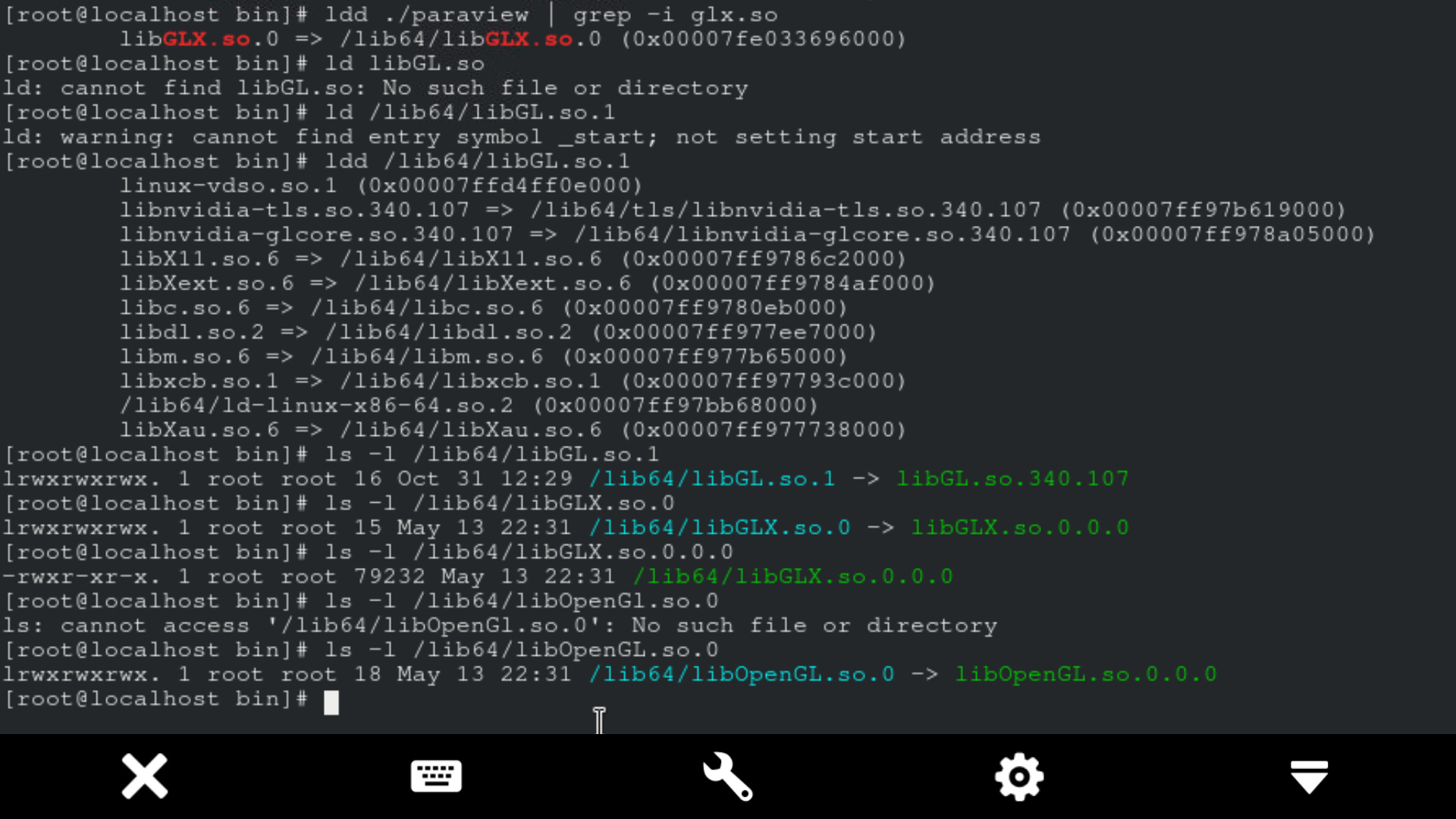Tap the X disconnect icon
The width and height of the screenshot is (1456, 819).
144,776
